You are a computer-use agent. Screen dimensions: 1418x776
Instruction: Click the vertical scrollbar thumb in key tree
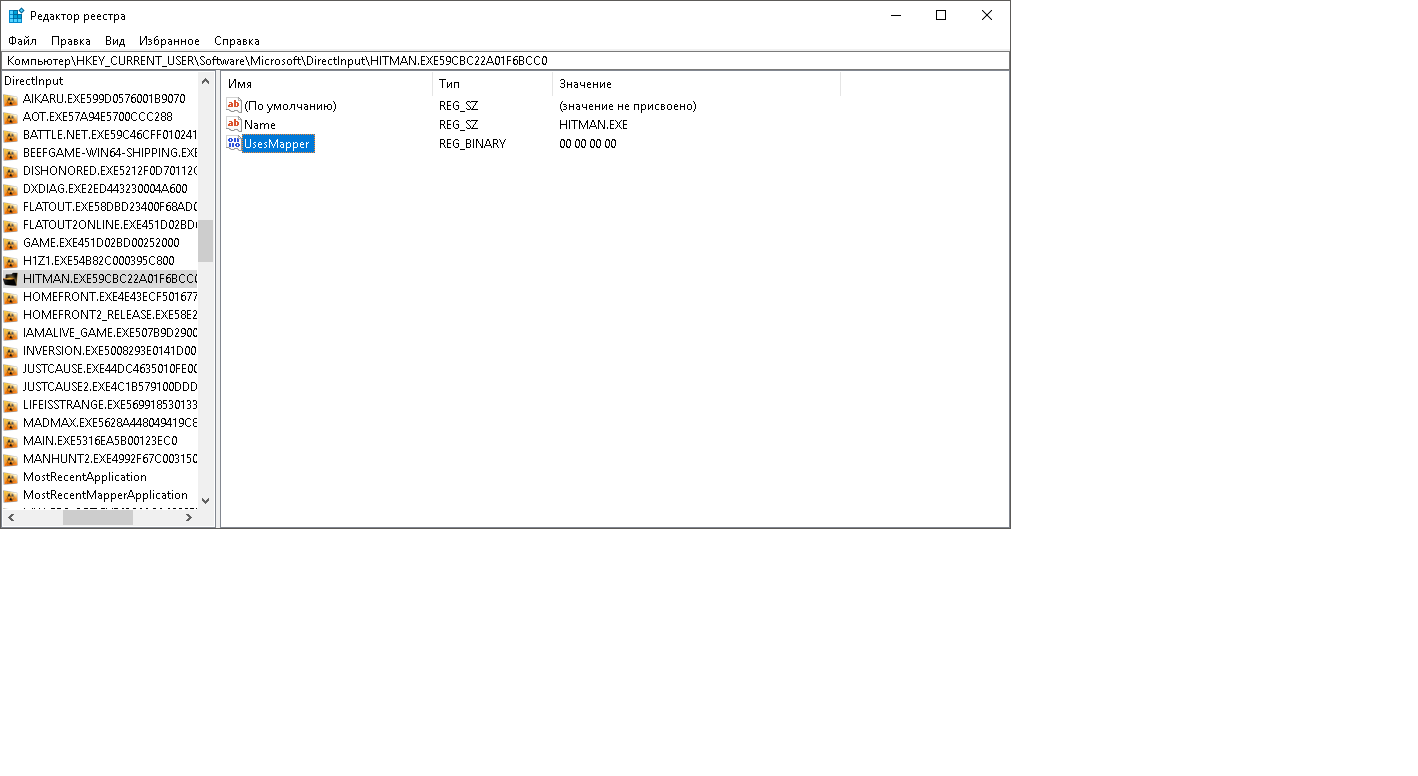click(x=206, y=241)
